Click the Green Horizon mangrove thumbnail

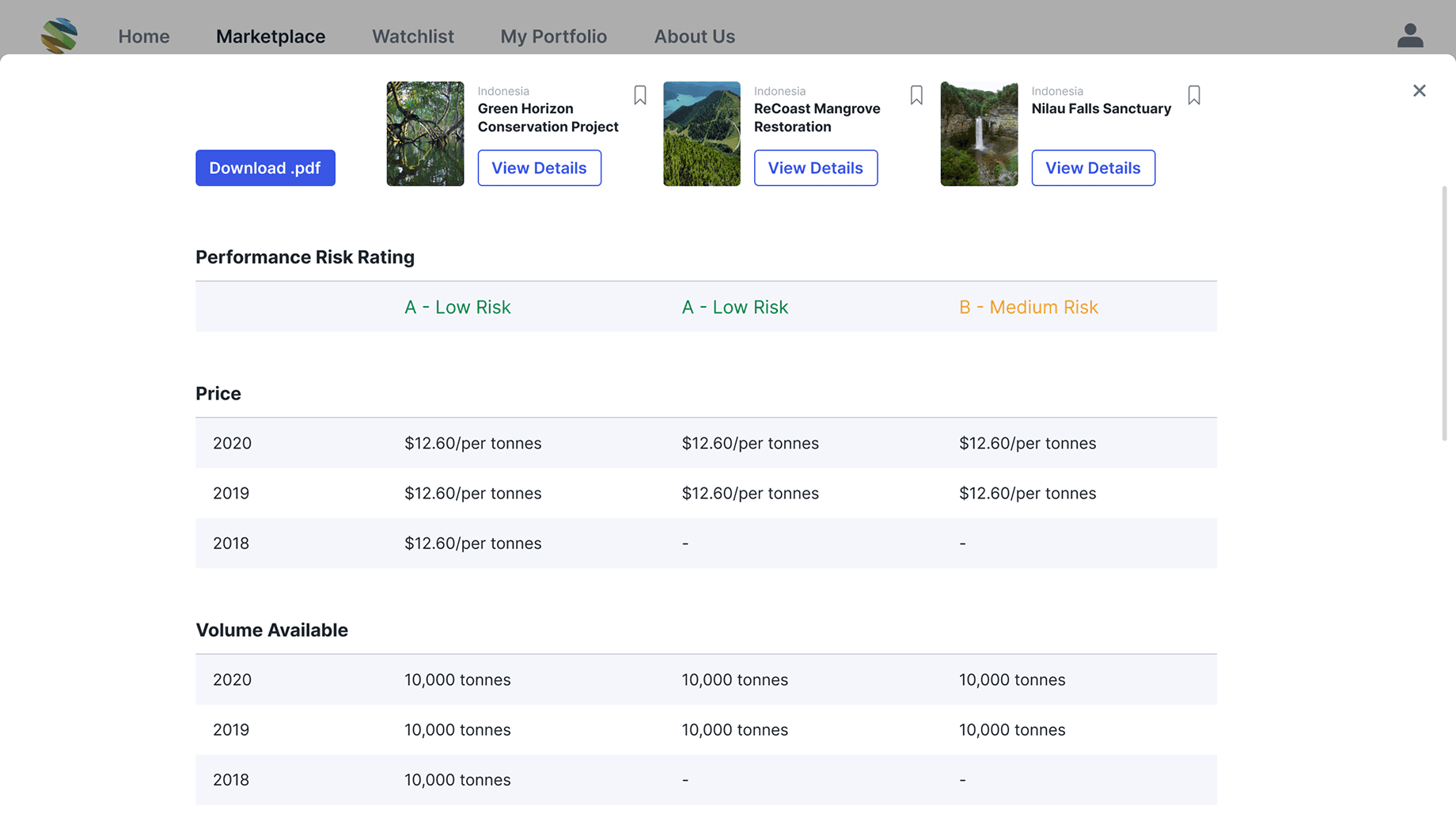(425, 134)
